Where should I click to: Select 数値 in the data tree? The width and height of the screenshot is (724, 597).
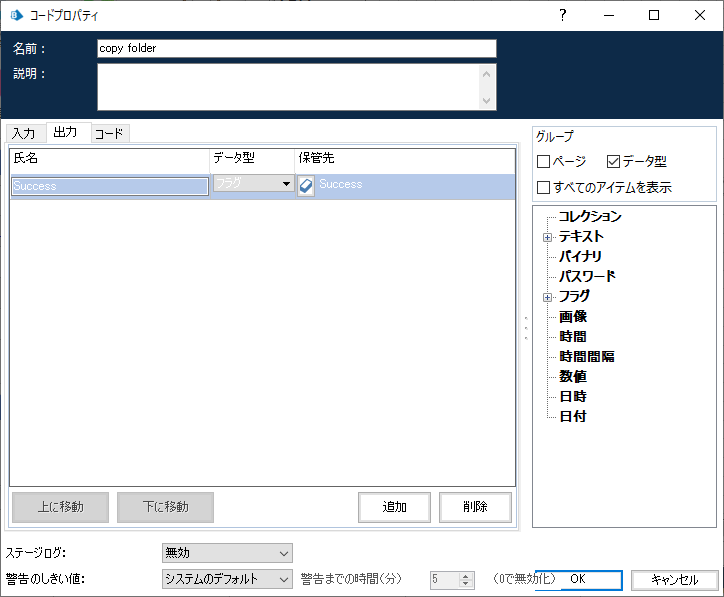[573, 376]
